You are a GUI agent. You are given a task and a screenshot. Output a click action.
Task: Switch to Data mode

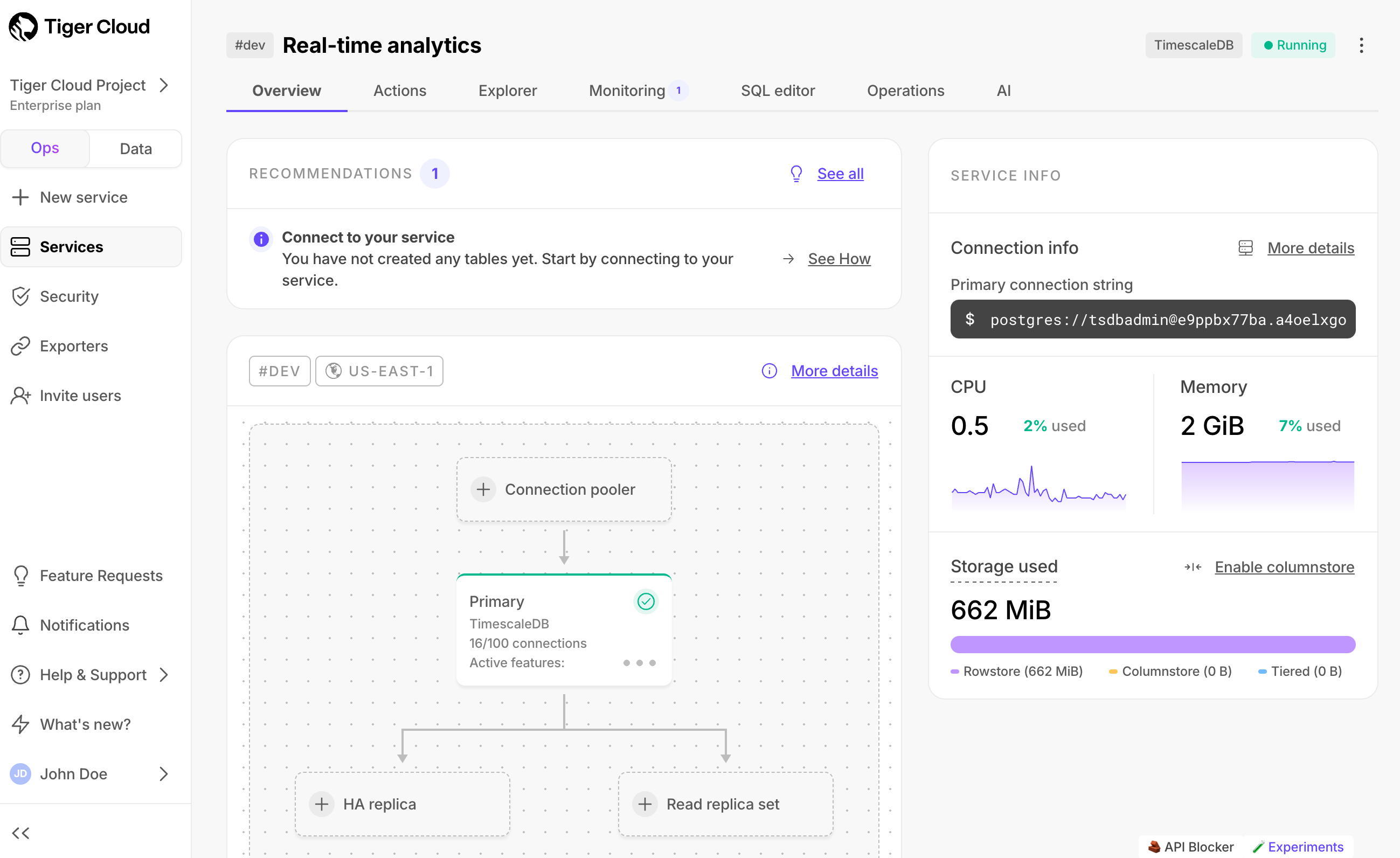[x=136, y=148]
